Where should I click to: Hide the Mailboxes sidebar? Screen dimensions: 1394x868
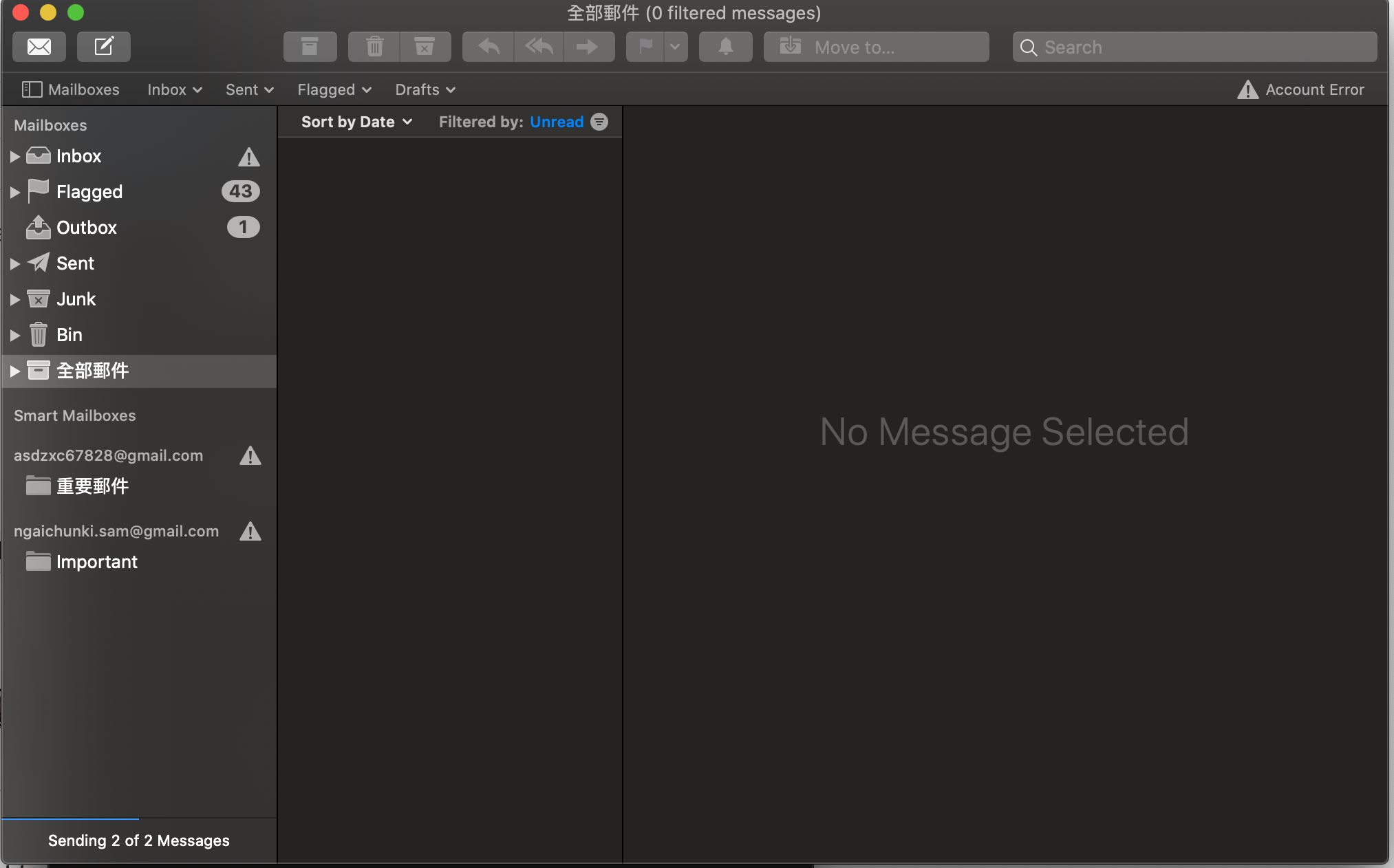point(30,89)
